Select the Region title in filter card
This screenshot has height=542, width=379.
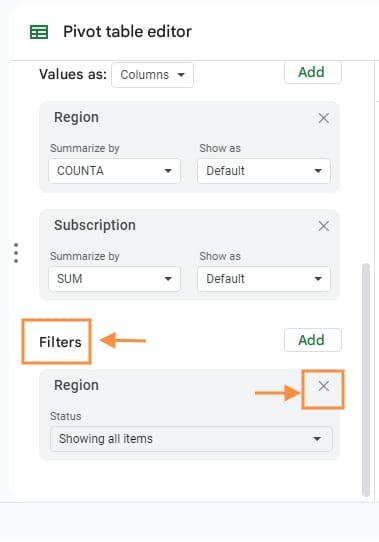(76, 385)
